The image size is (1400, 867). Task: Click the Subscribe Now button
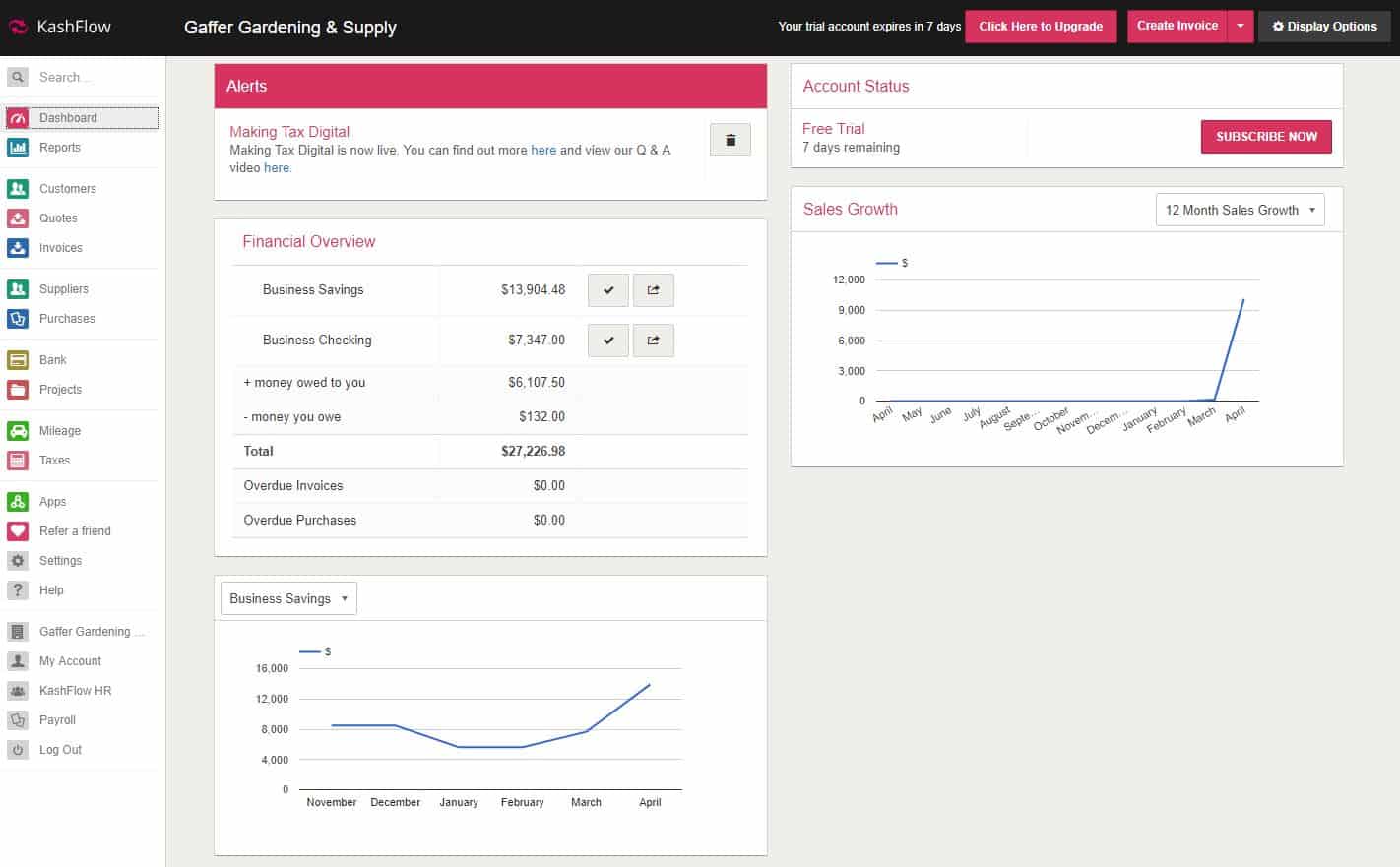1266,137
